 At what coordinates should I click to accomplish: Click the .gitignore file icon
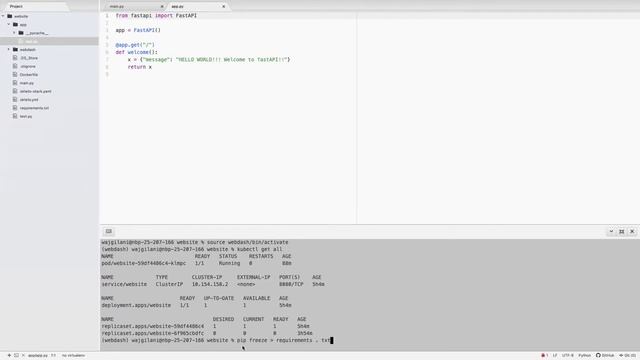(x=15, y=66)
